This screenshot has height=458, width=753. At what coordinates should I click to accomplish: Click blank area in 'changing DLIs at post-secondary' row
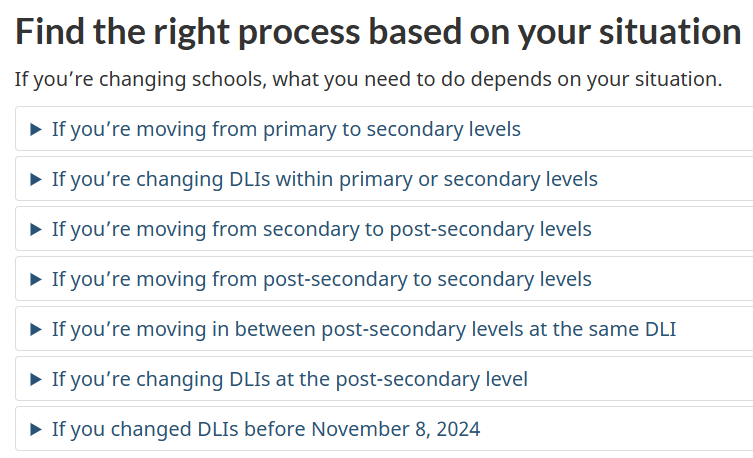coord(640,379)
